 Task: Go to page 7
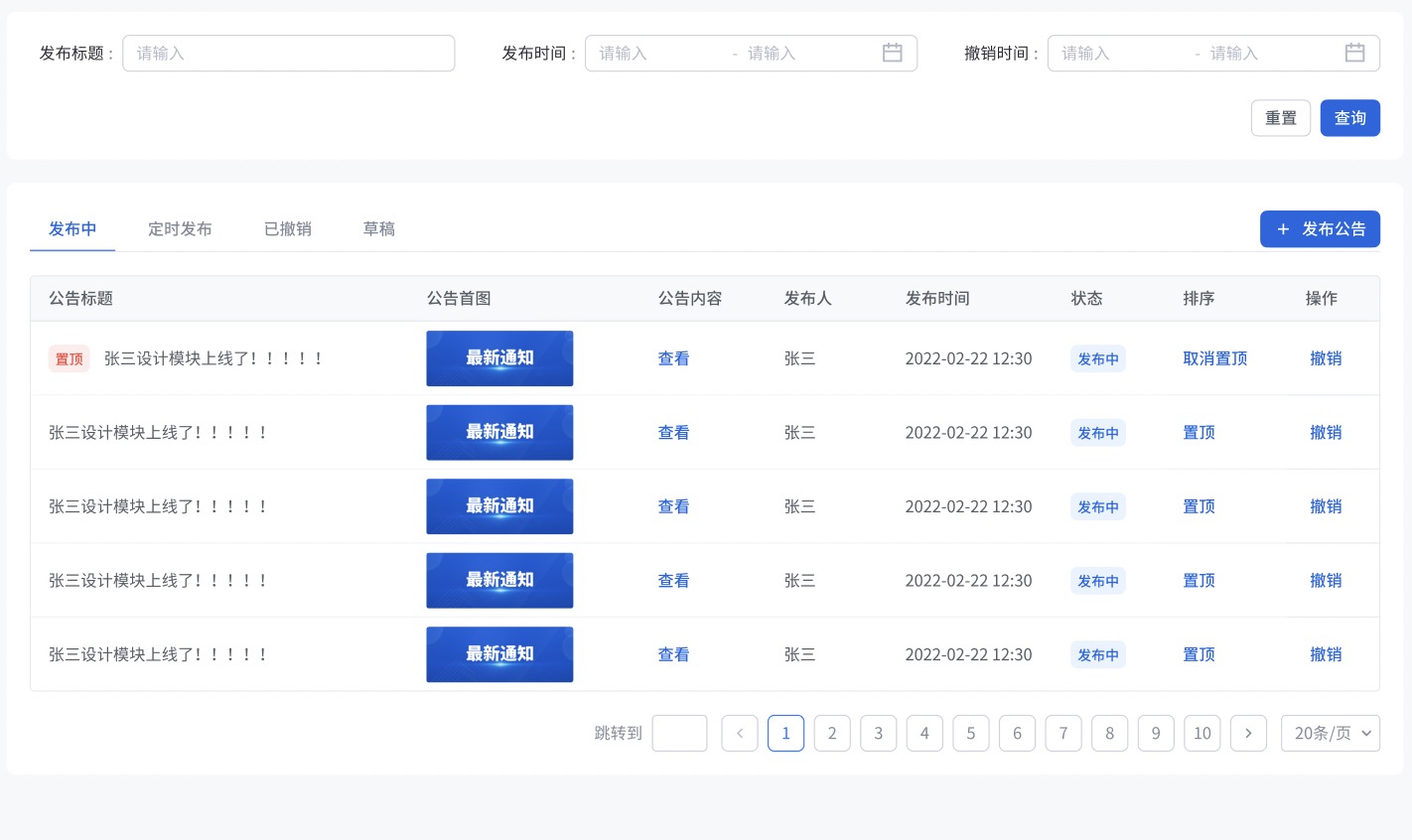click(1063, 733)
